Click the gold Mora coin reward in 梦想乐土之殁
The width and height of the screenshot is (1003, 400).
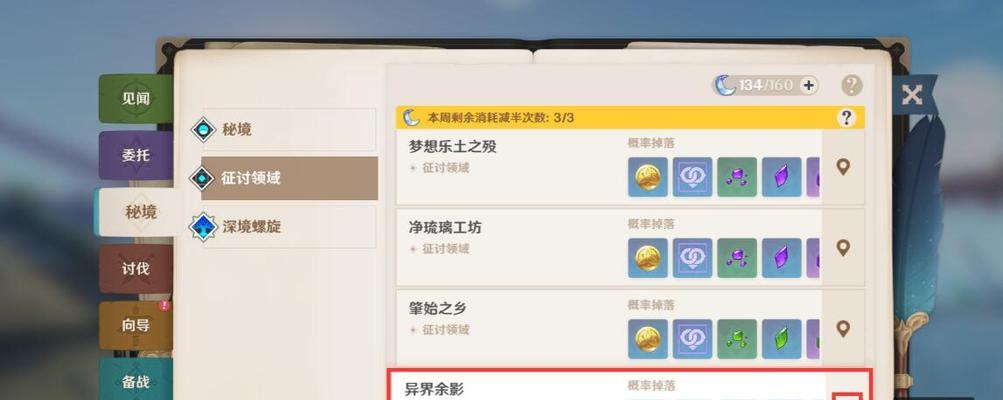647,177
